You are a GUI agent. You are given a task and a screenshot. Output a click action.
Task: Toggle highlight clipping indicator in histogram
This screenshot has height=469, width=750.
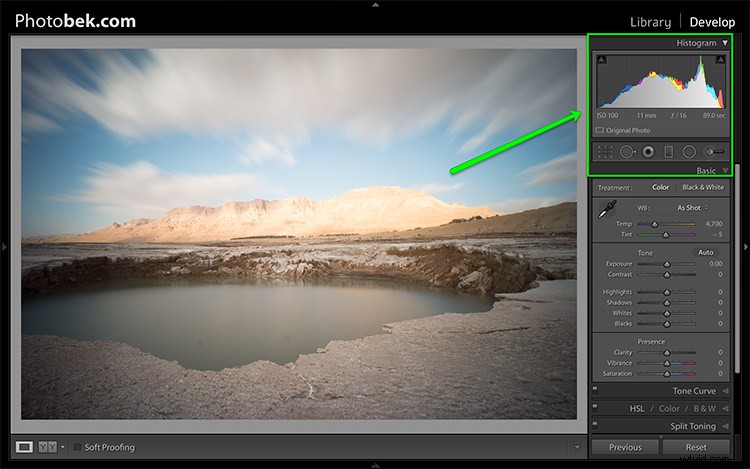tap(720, 59)
